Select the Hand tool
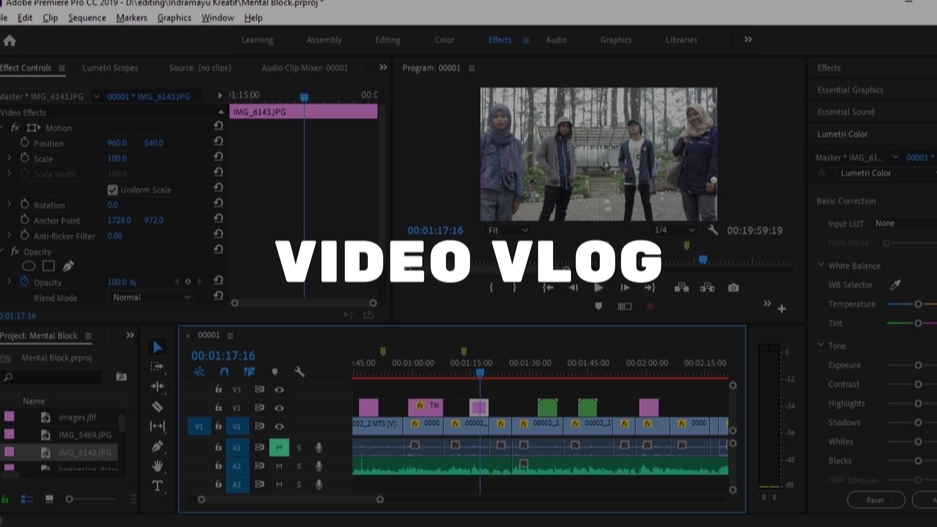This screenshot has width=937, height=527. 157,465
